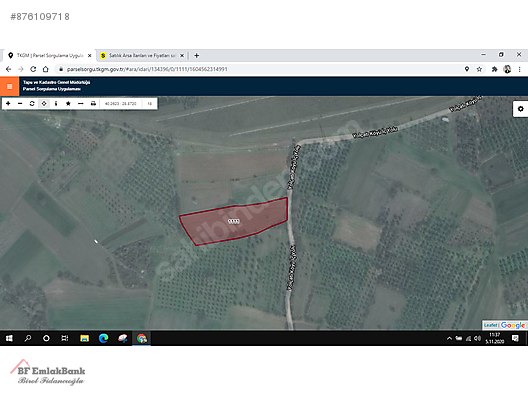Click the coordinate readout on the map toolbar
This screenshot has height=396, width=528.
[x=121, y=104]
